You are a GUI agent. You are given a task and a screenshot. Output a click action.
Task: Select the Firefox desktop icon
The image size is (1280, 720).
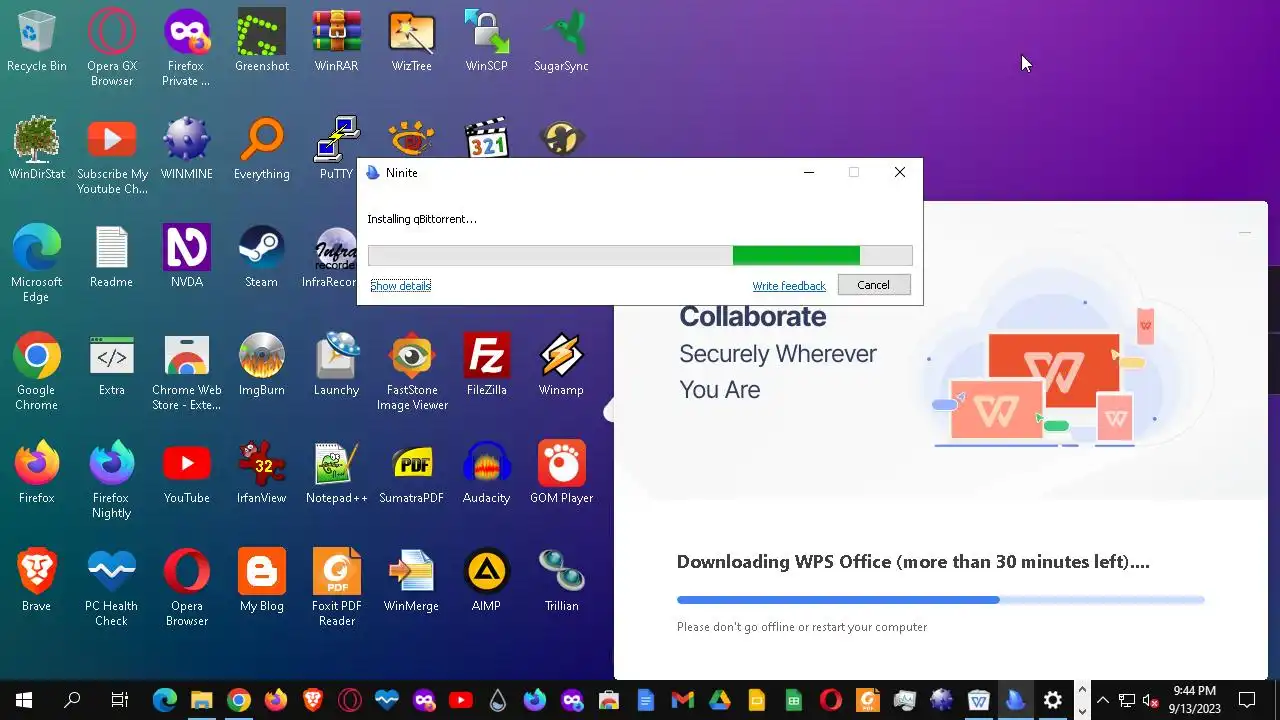37,474
